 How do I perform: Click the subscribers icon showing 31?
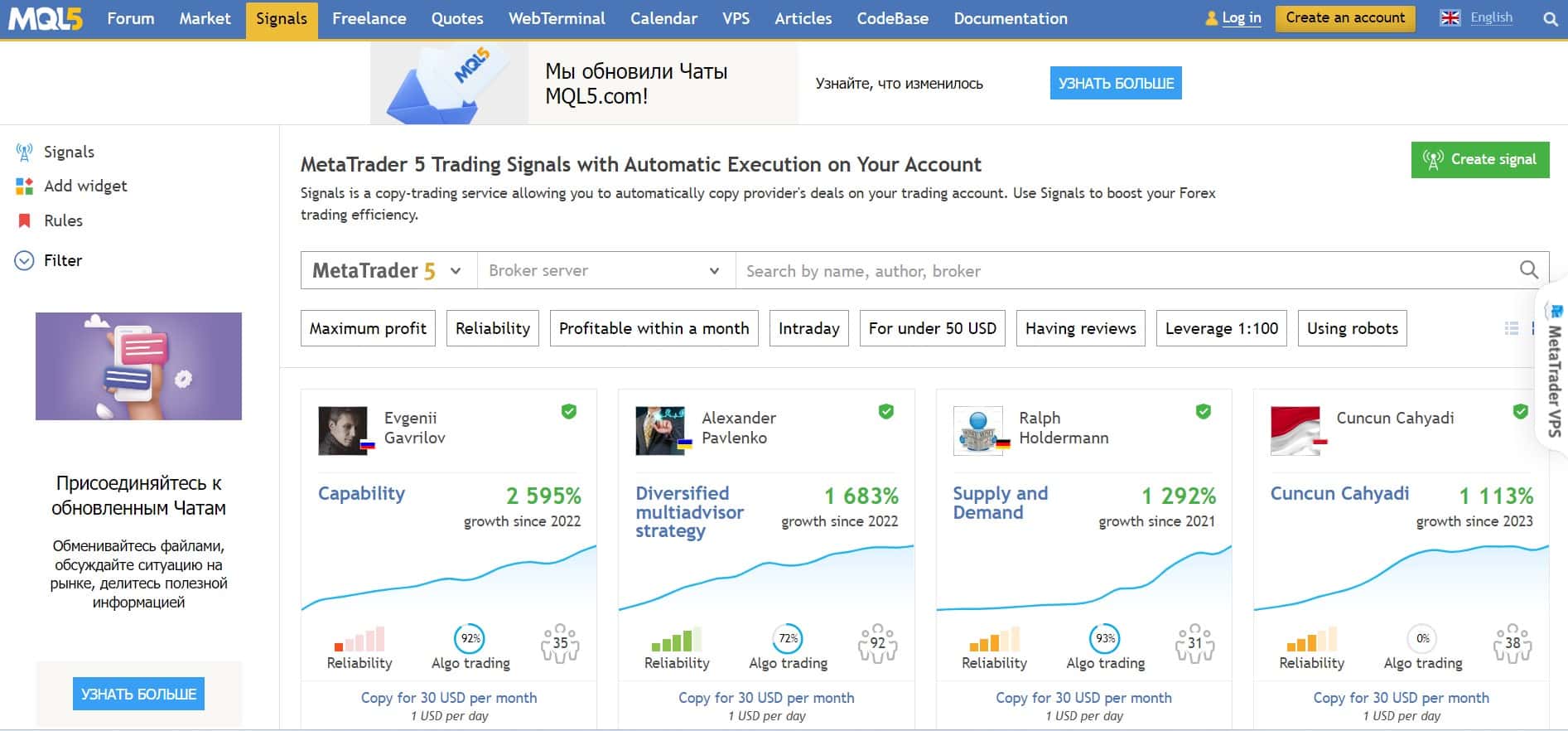(x=1195, y=643)
